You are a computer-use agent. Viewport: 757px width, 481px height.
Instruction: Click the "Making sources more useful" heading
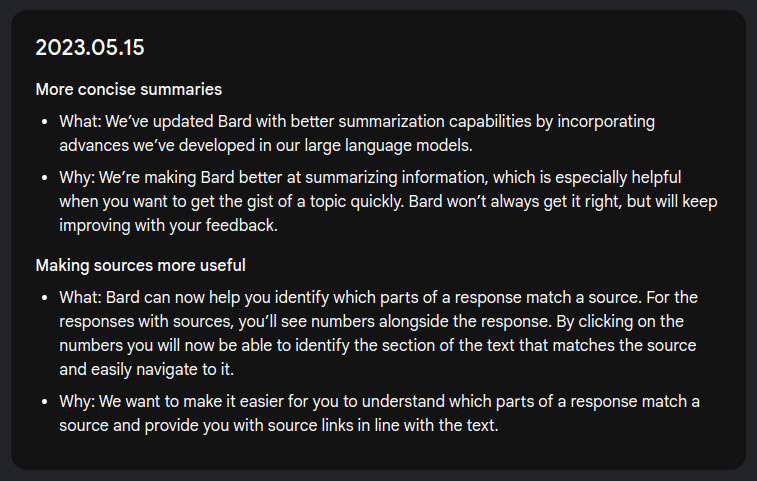point(140,265)
